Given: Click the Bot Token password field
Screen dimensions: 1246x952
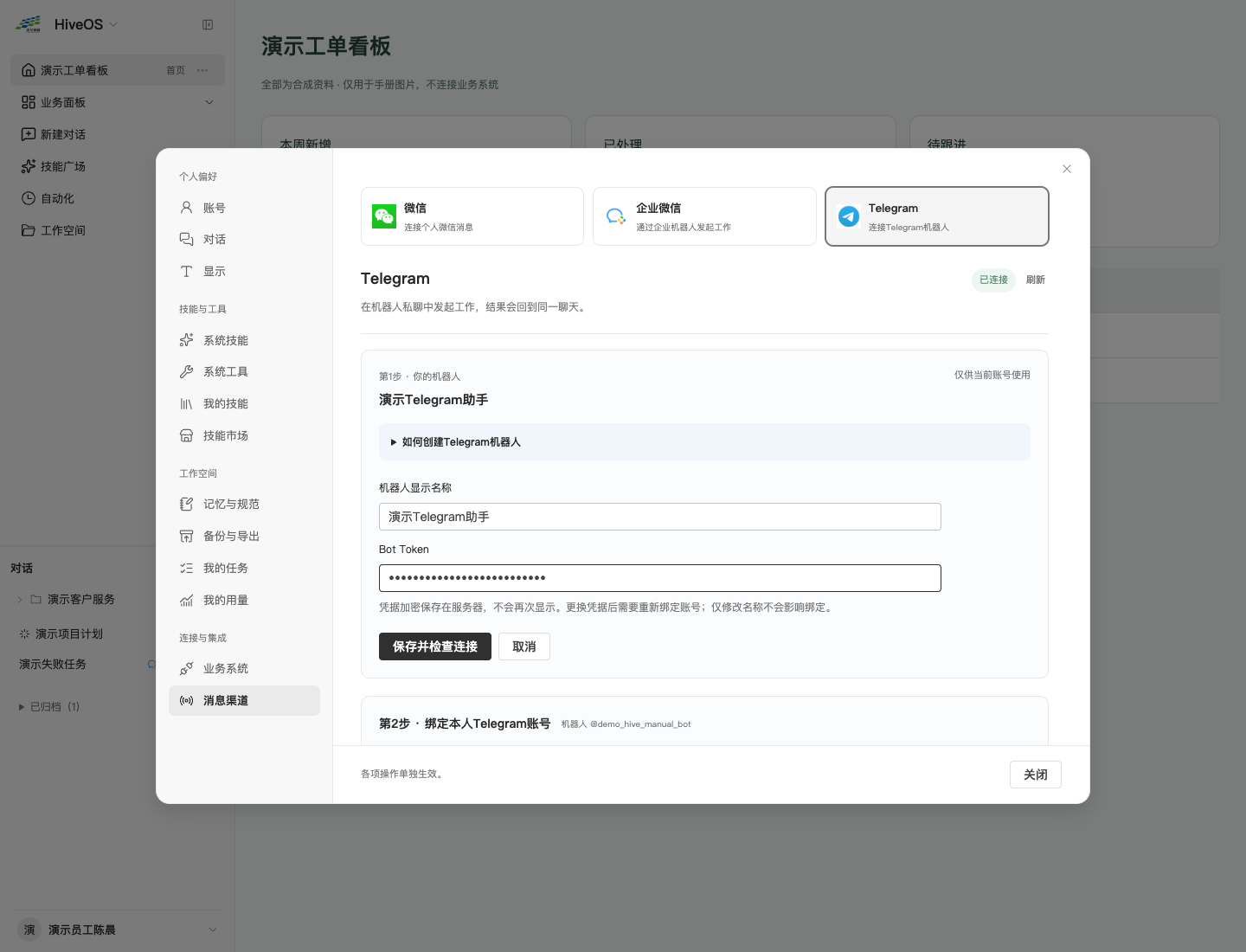Looking at the screenshot, I should (660, 578).
